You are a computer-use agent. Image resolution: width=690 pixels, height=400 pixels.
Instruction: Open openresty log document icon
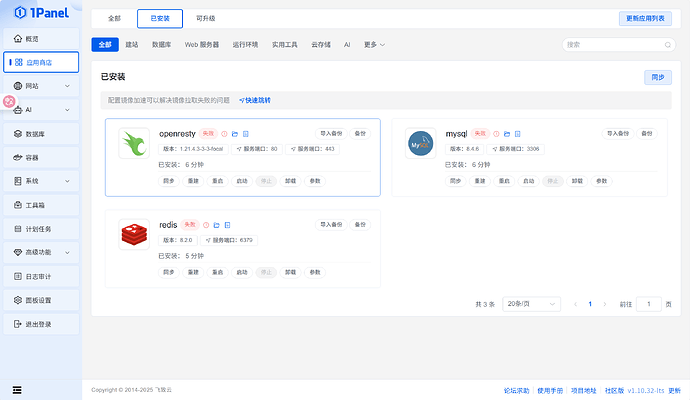tap(246, 134)
